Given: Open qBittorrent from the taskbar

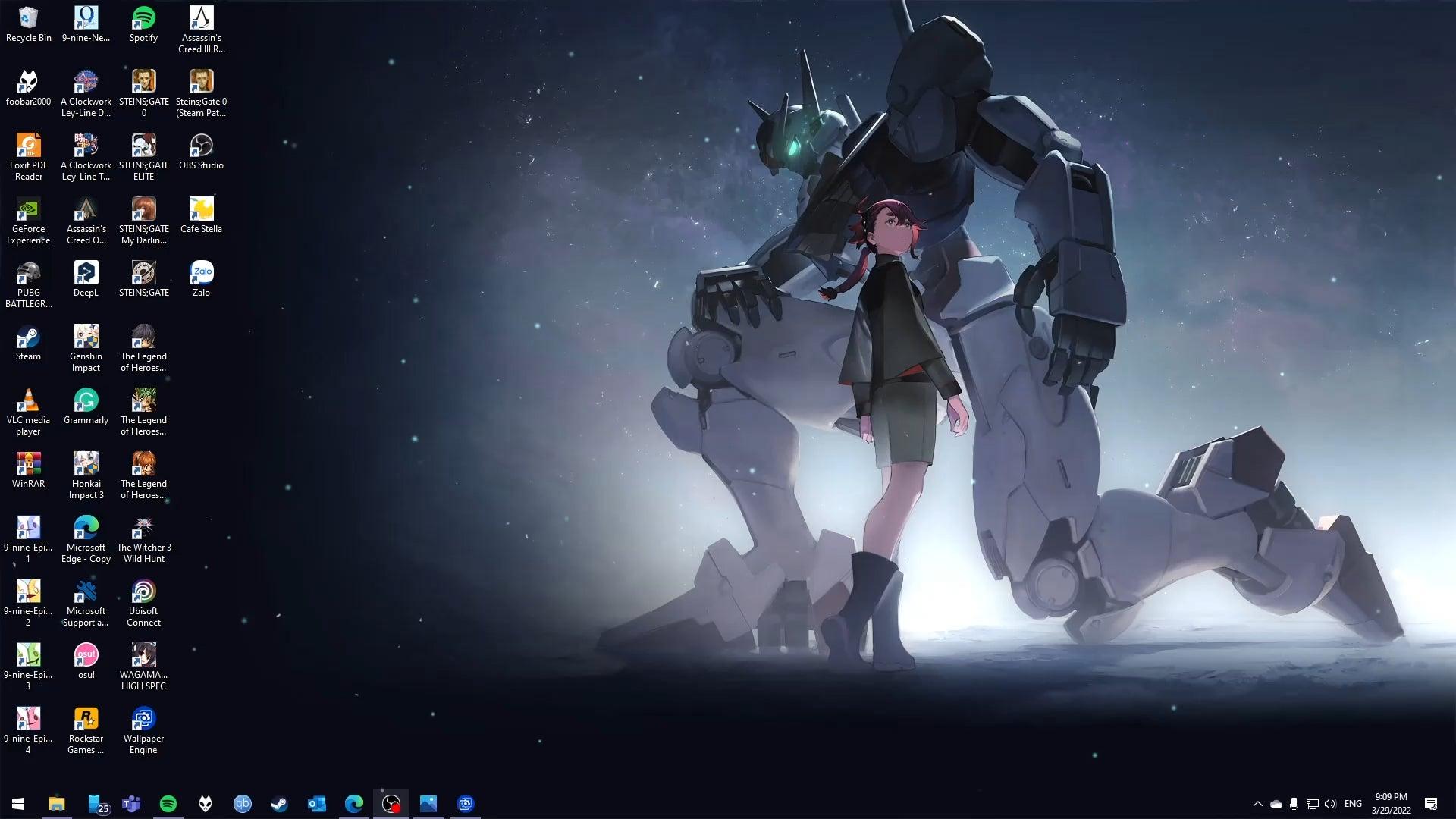Looking at the screenshot, I should tap(243, 803).
